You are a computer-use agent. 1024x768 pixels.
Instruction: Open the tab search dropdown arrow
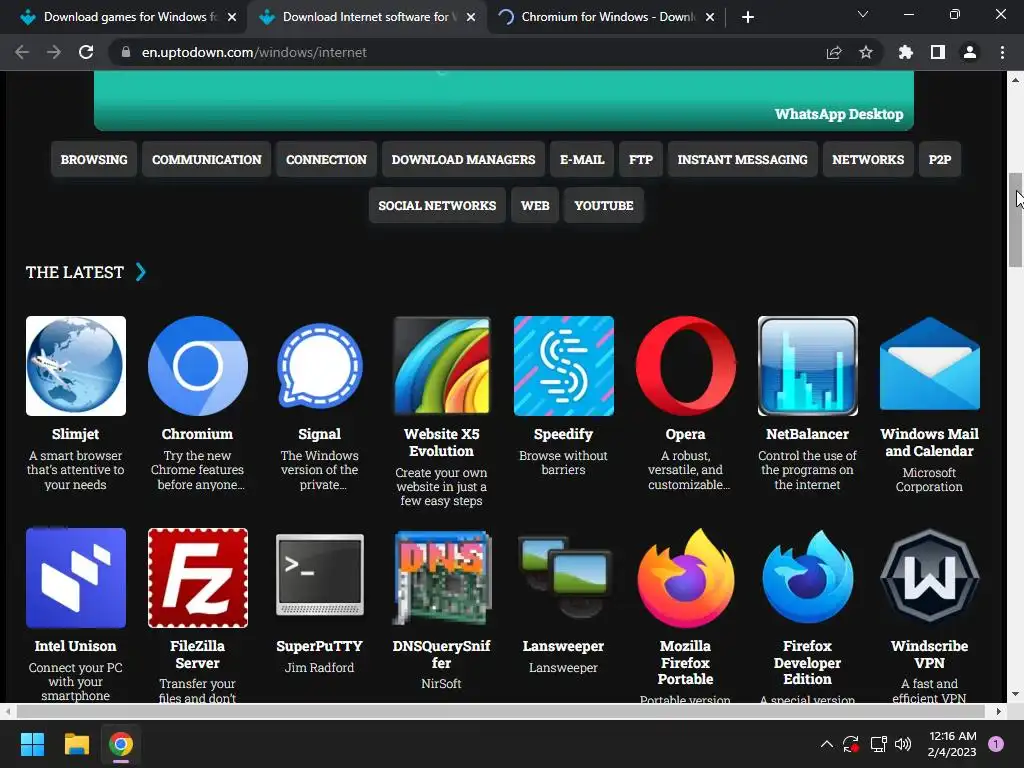tap(863, 14)
